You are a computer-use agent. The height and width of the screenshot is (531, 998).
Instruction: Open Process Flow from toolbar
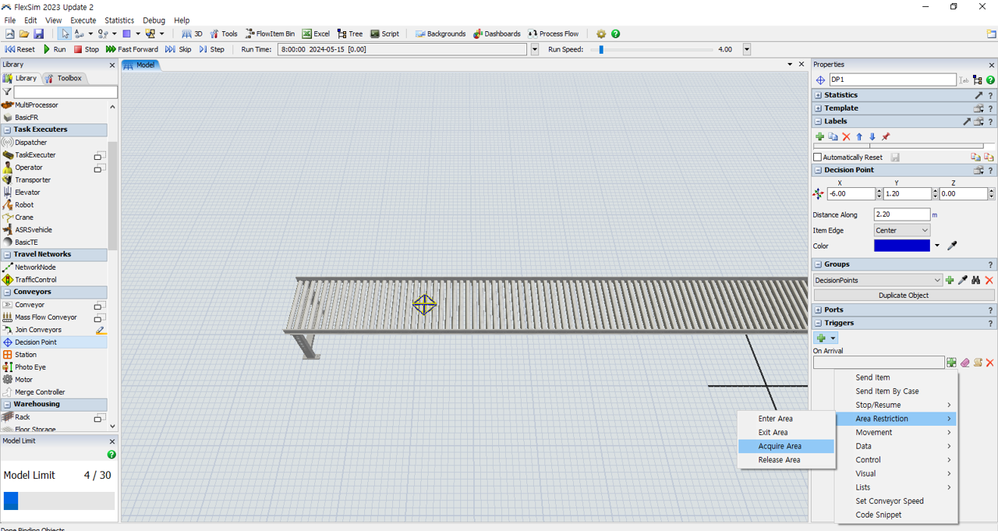(554, 34)
